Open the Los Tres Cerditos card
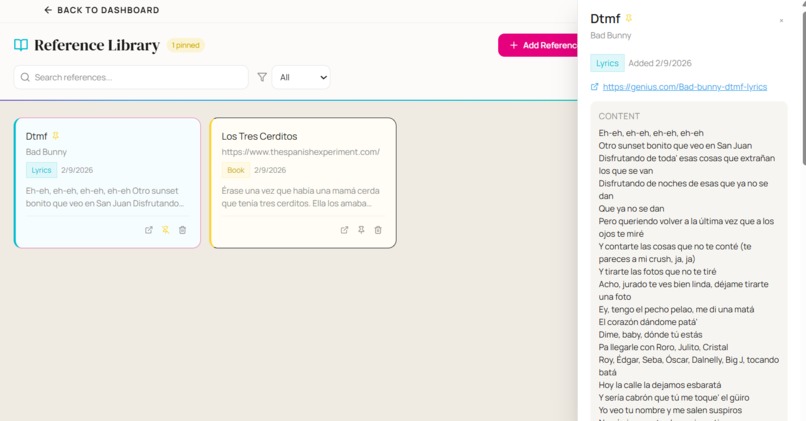 pos(303,183)
